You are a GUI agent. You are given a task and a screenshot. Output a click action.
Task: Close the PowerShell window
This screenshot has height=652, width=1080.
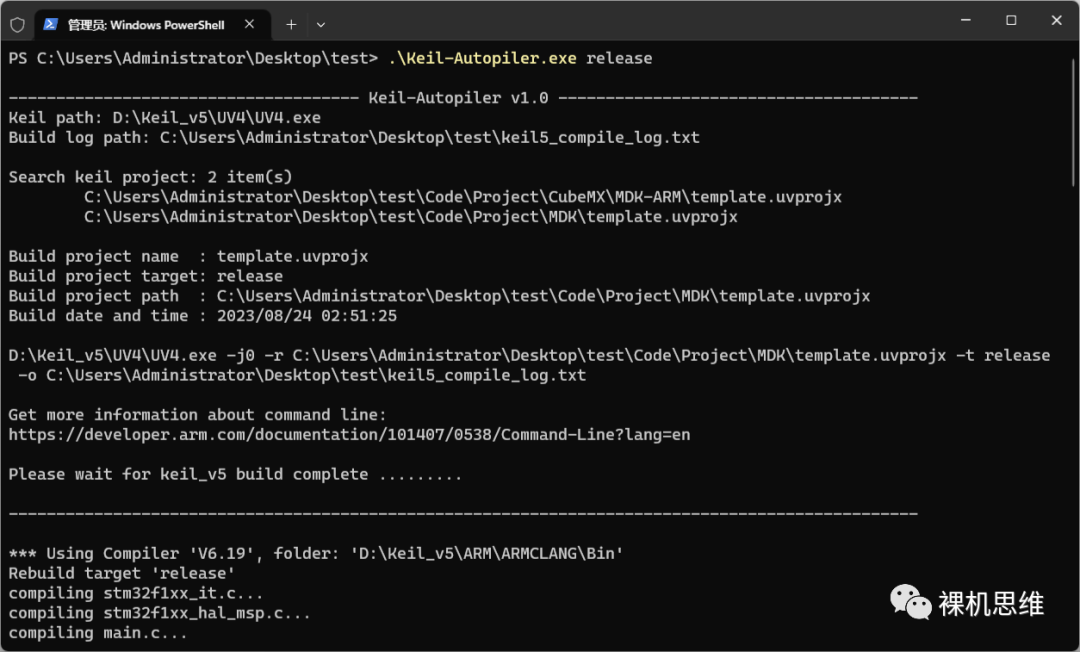(1057, 21)
